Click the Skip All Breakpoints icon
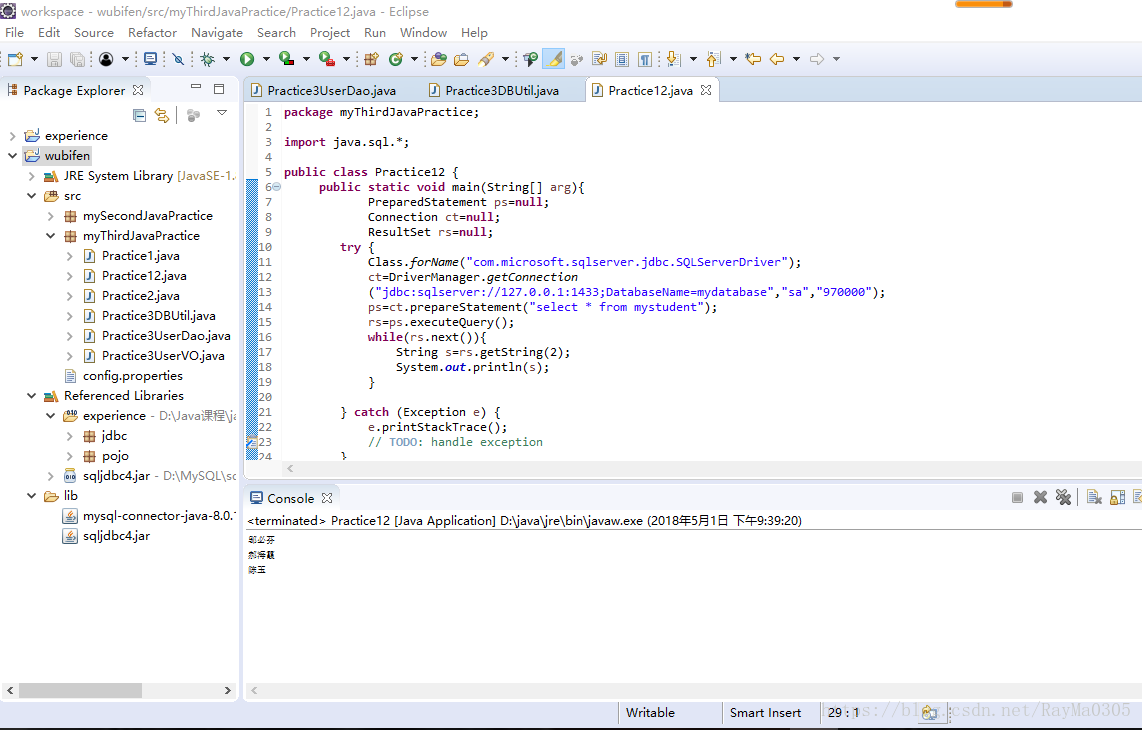Image resolution: width=1142 pixels, height=730 pixels. (x=178, y=59)
